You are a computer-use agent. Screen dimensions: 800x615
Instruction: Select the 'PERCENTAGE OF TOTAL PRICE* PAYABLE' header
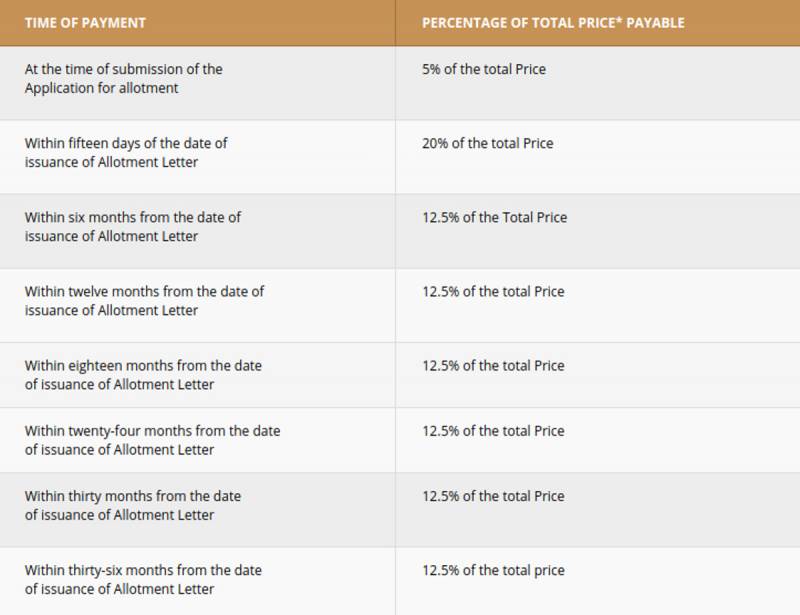[x=553, y=23]
